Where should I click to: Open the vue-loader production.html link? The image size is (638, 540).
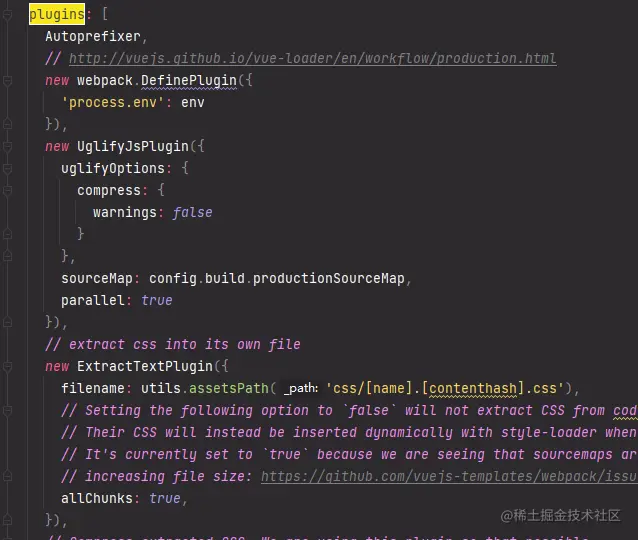(x=312, y=58)
